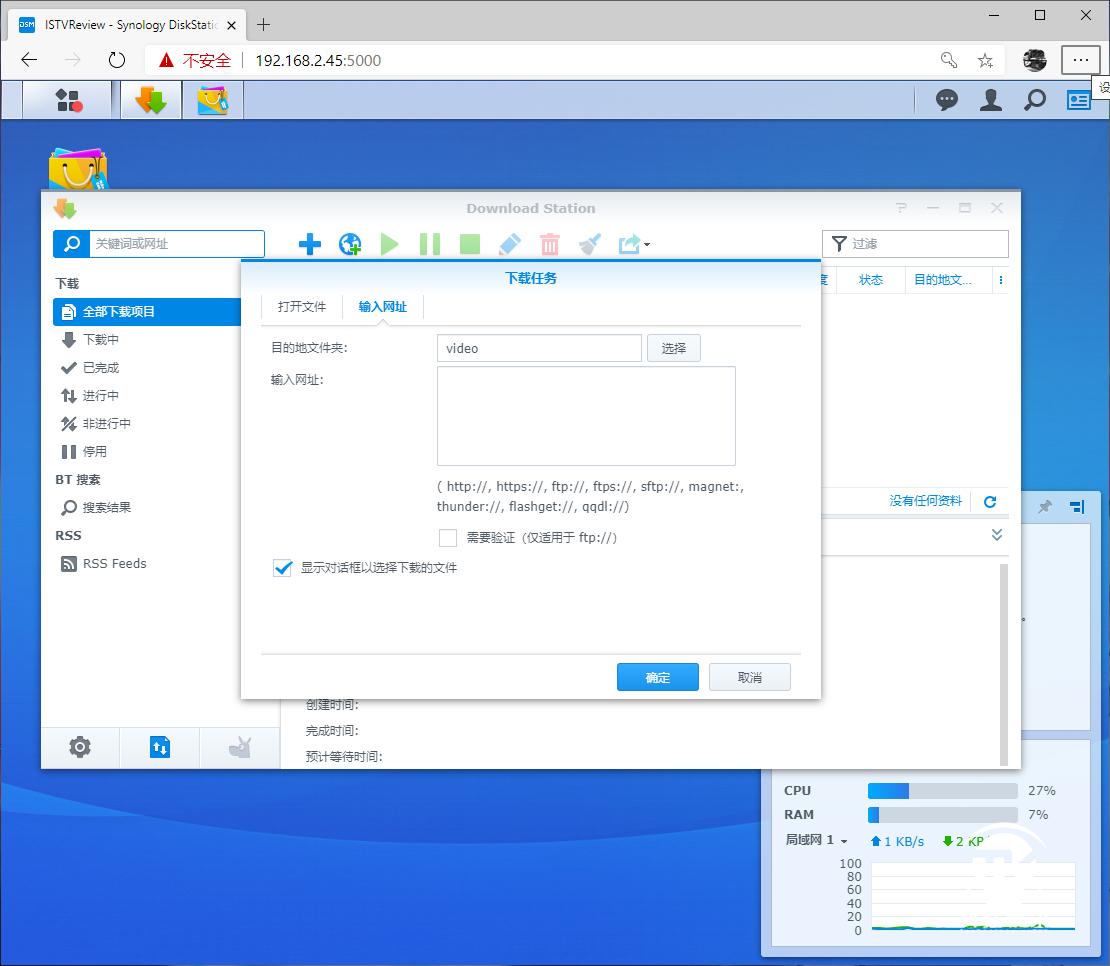Click the widget panel layout icon
This screenshot has height=966, width=1110.
tap(1077, 507)
